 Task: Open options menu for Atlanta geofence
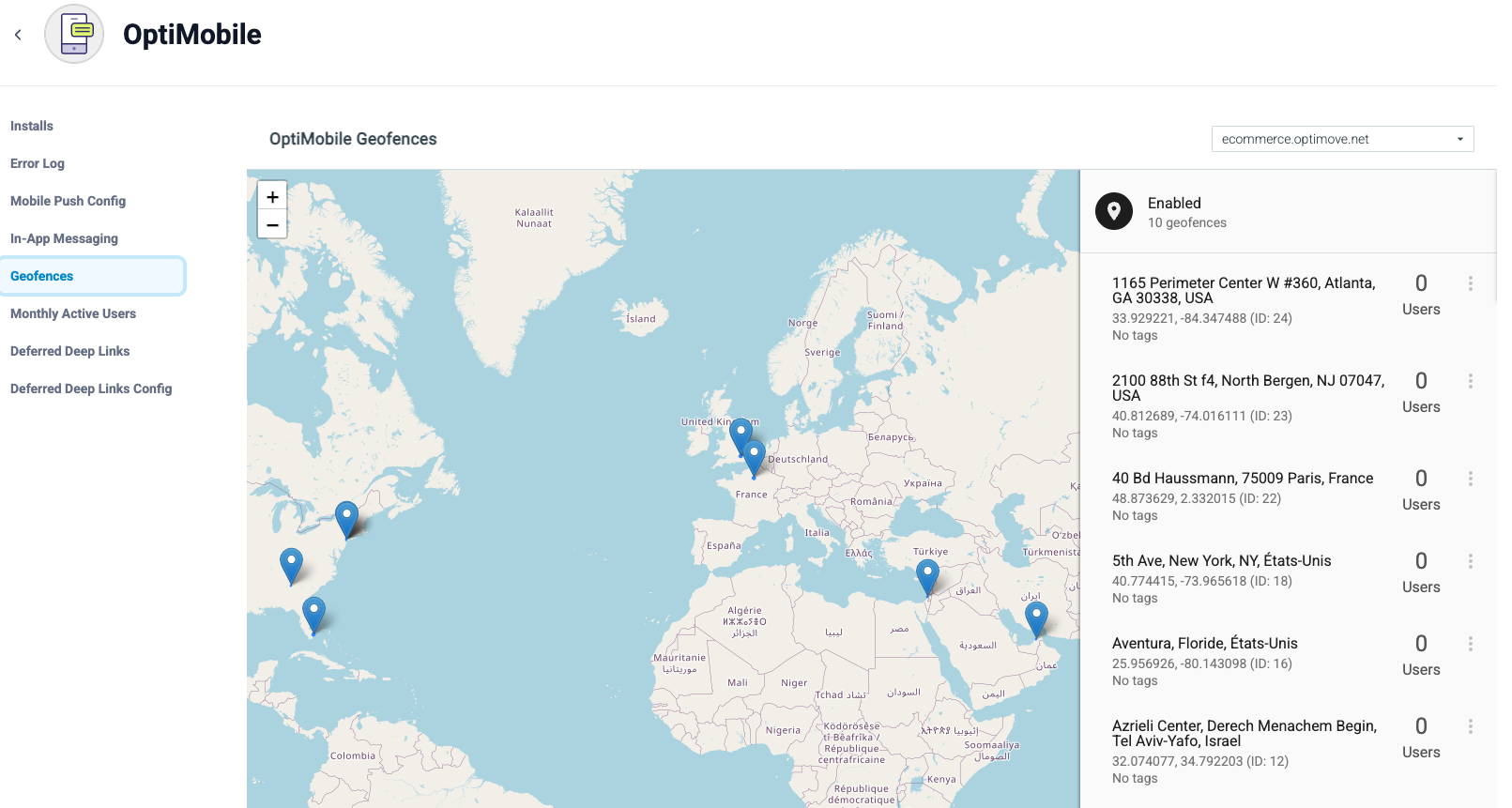pos(1470,283)
